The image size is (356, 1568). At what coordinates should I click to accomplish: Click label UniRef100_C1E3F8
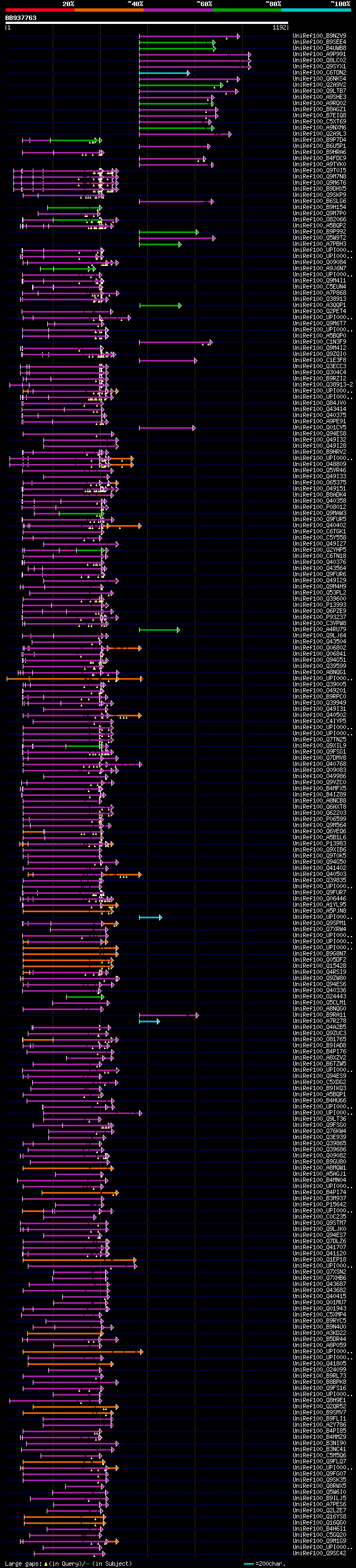tap(319, 360)
